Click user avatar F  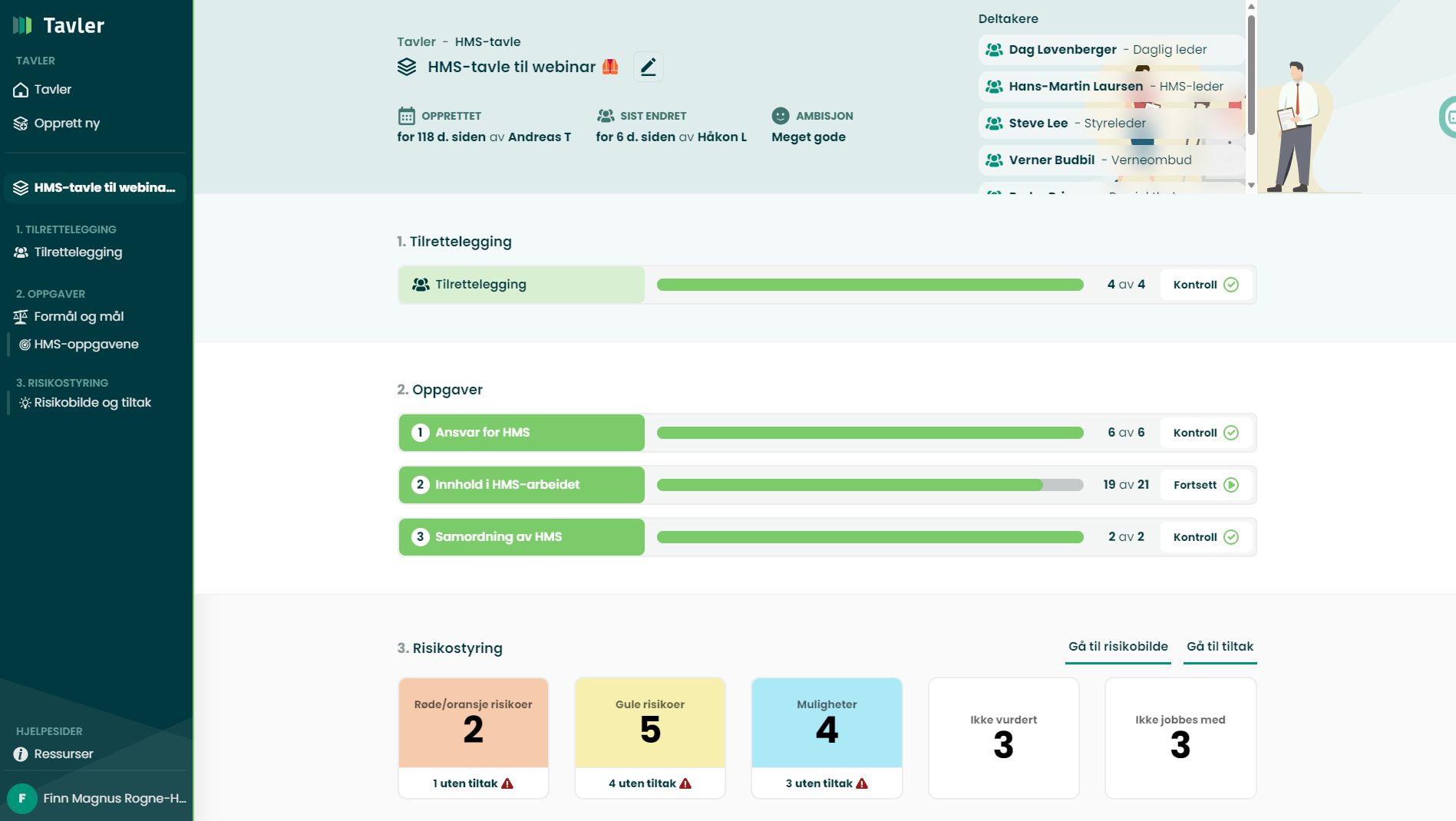22,799
